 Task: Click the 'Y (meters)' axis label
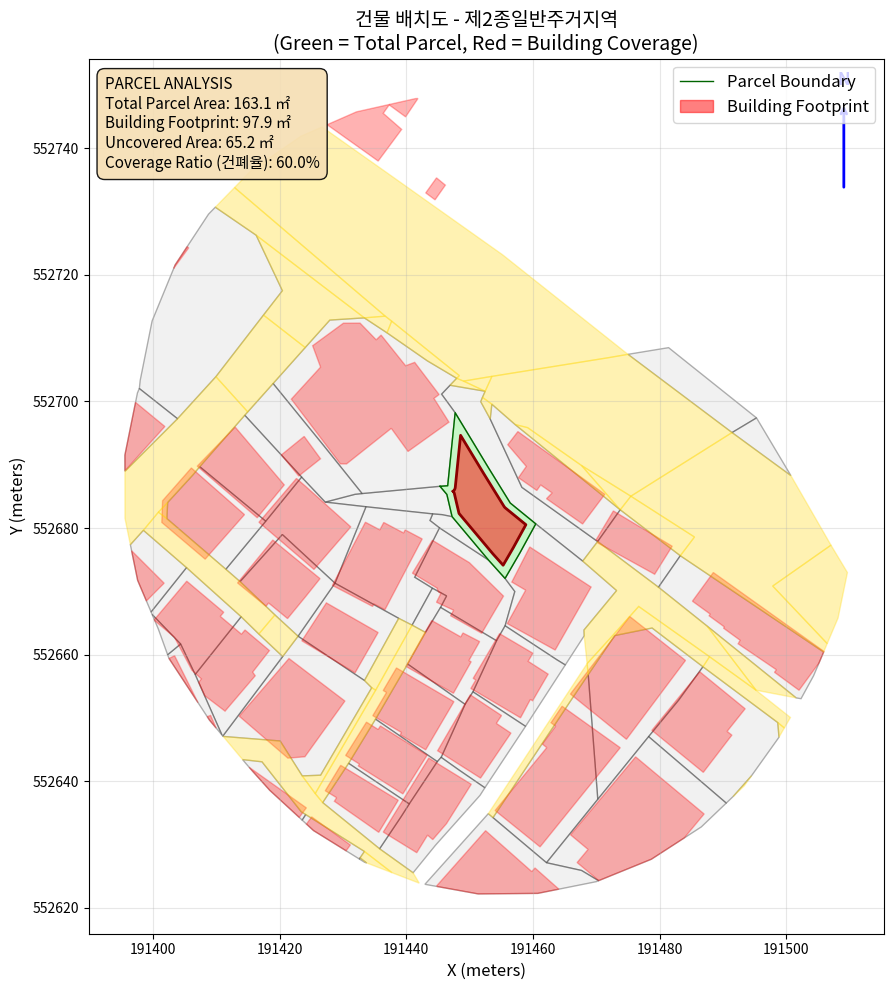pyautogui.click(x=16, y=497)
